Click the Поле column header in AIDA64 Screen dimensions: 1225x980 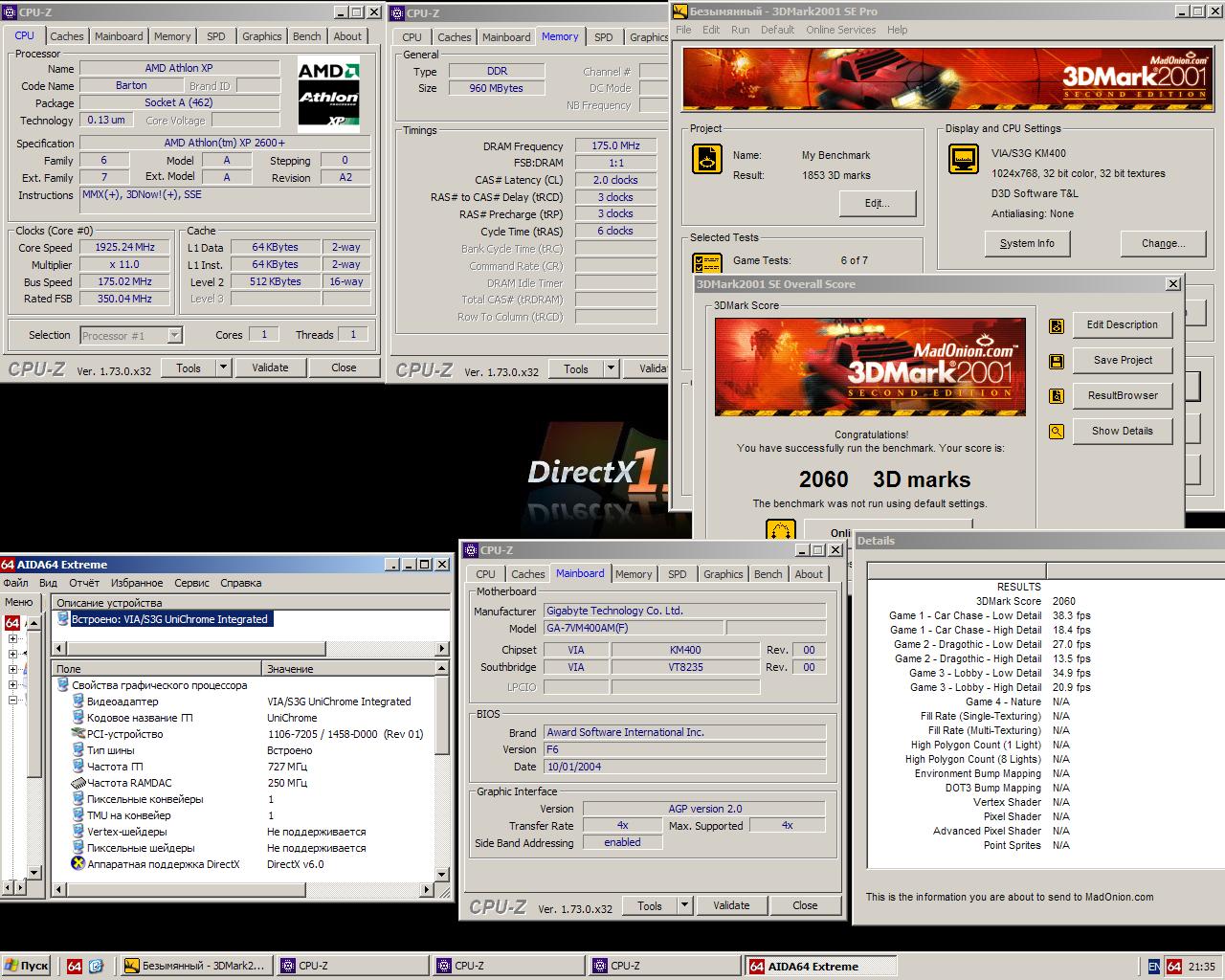click(x=157, y=668)
